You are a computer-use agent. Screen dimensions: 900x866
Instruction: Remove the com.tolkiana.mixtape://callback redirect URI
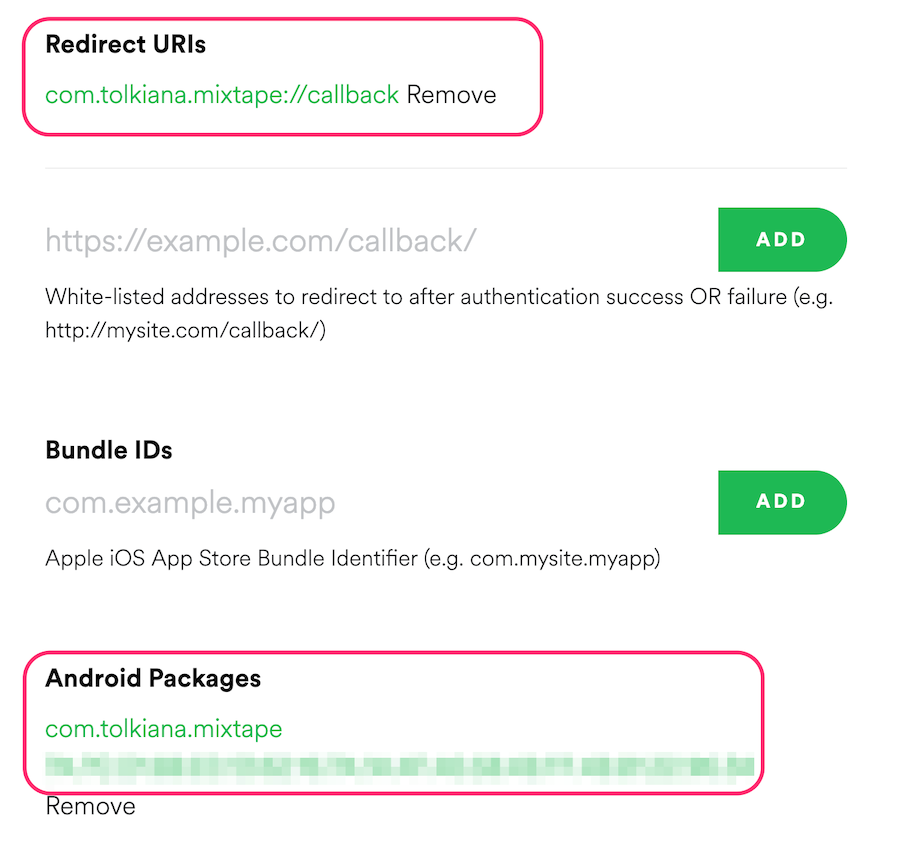451,95
